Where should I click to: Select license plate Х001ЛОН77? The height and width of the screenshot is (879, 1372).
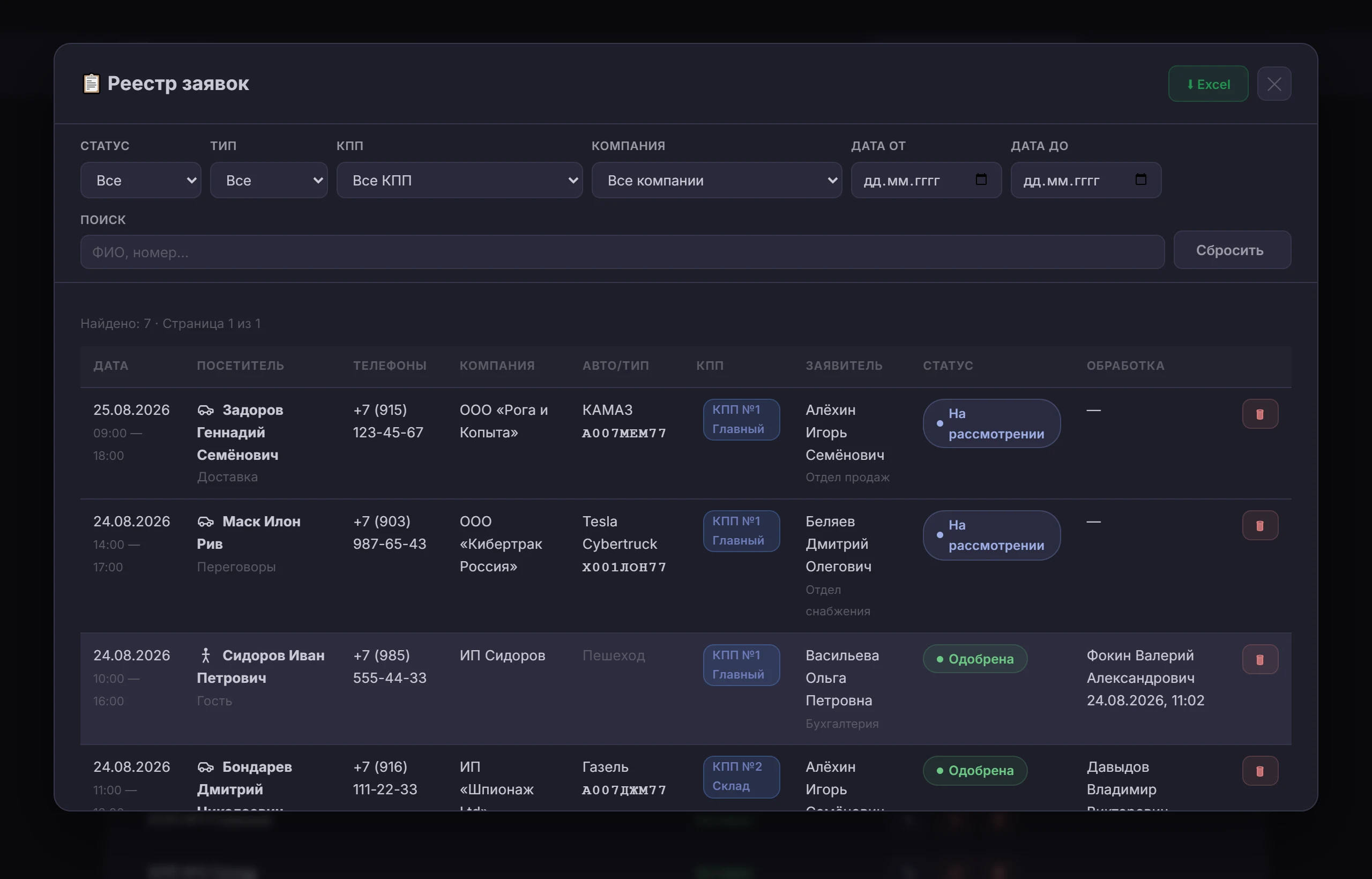tap(624, 568)
